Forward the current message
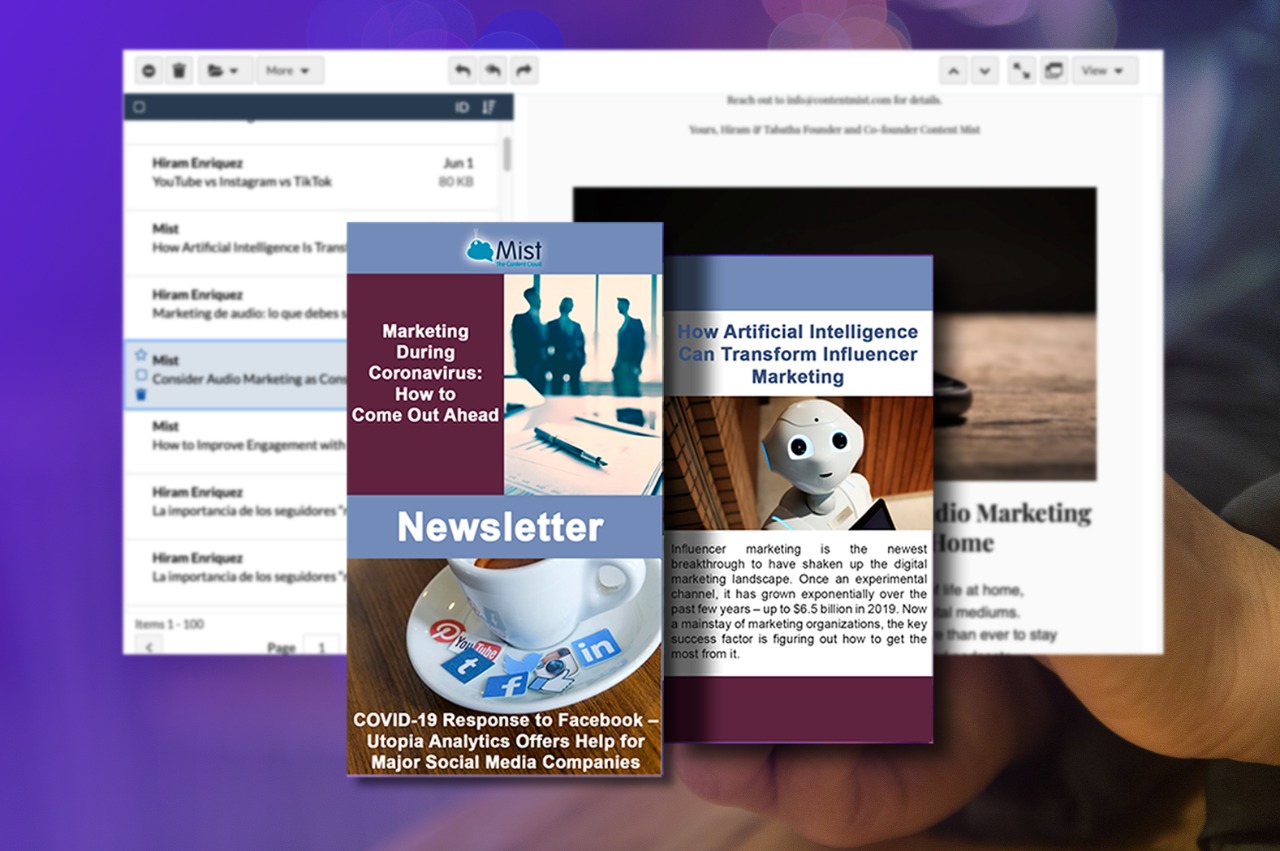The image size is (1280, 851). 521,70
